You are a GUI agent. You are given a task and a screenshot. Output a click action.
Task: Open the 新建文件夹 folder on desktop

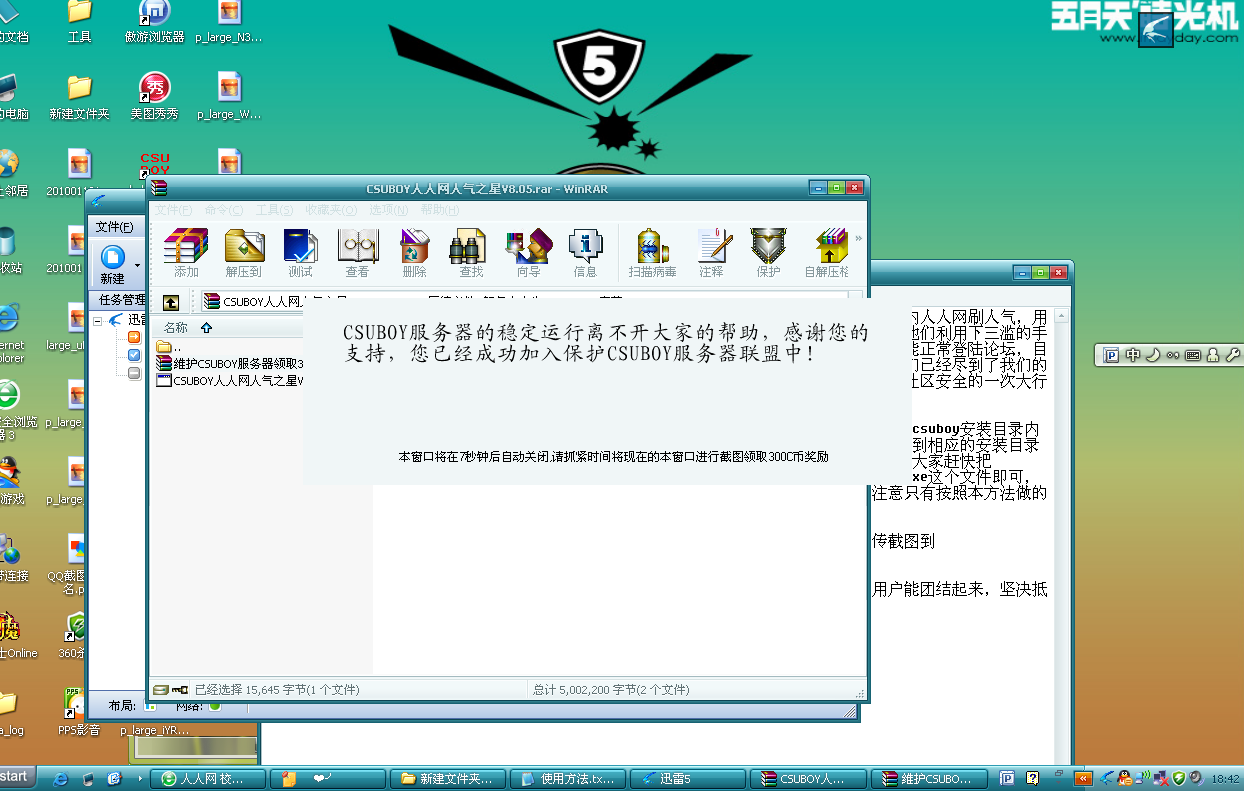[79, 97]
